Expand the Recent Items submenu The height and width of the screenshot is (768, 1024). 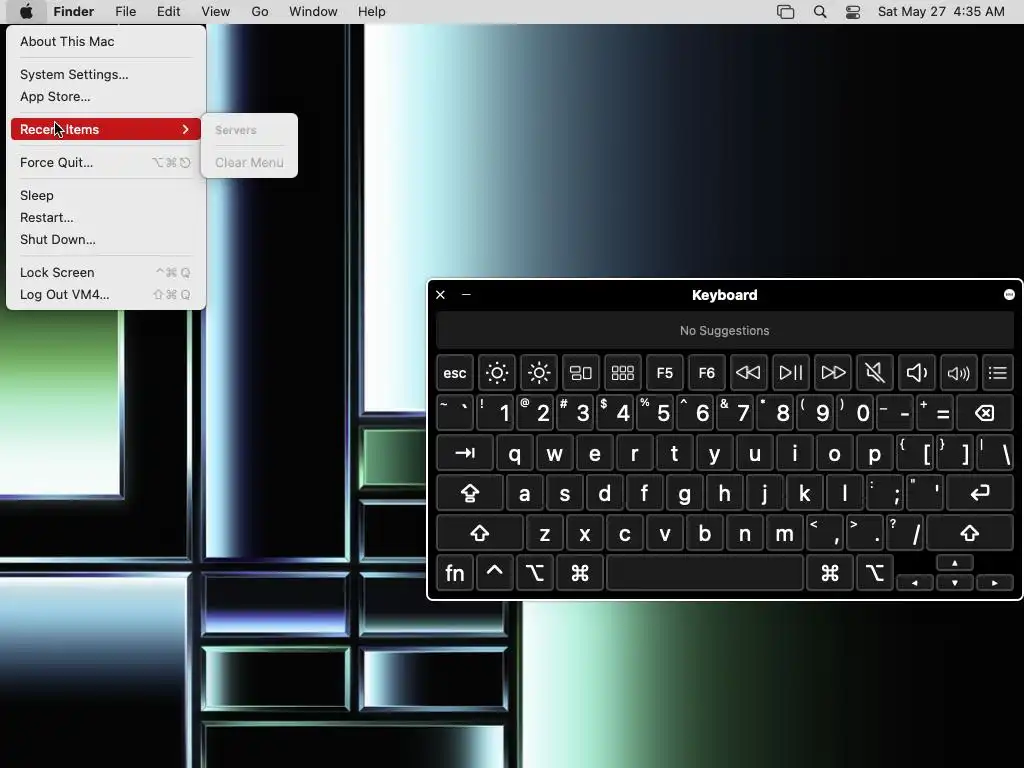point(106,129)
